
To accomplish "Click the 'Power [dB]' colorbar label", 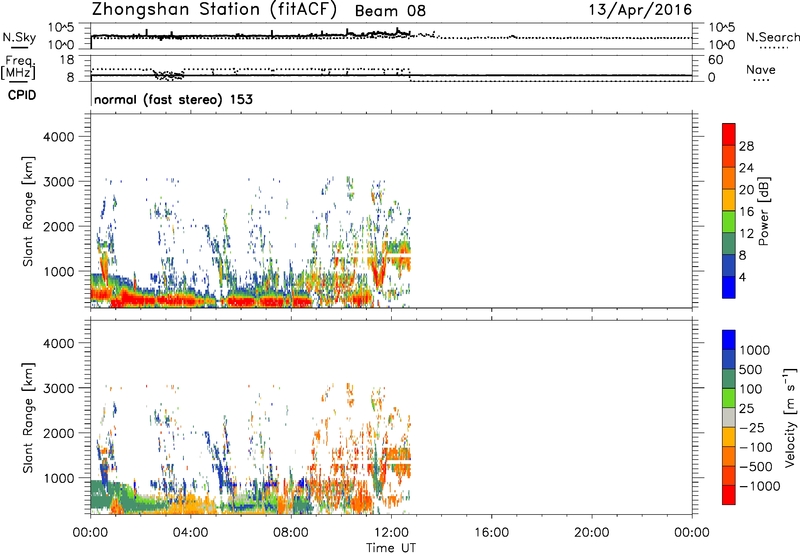I will pos(763,212).
